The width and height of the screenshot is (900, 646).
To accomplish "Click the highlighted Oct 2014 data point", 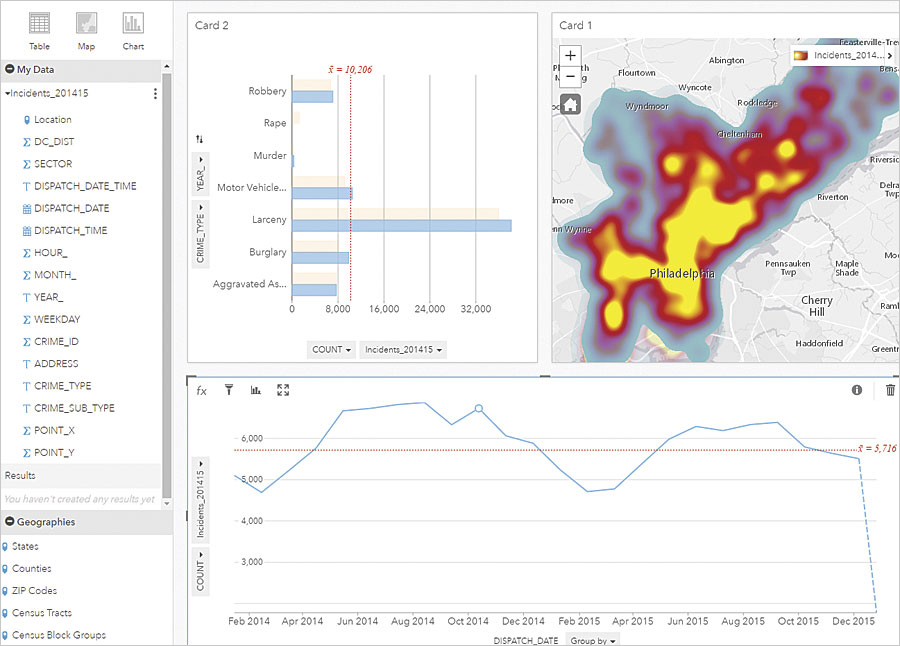I will [x=477, y=409].
